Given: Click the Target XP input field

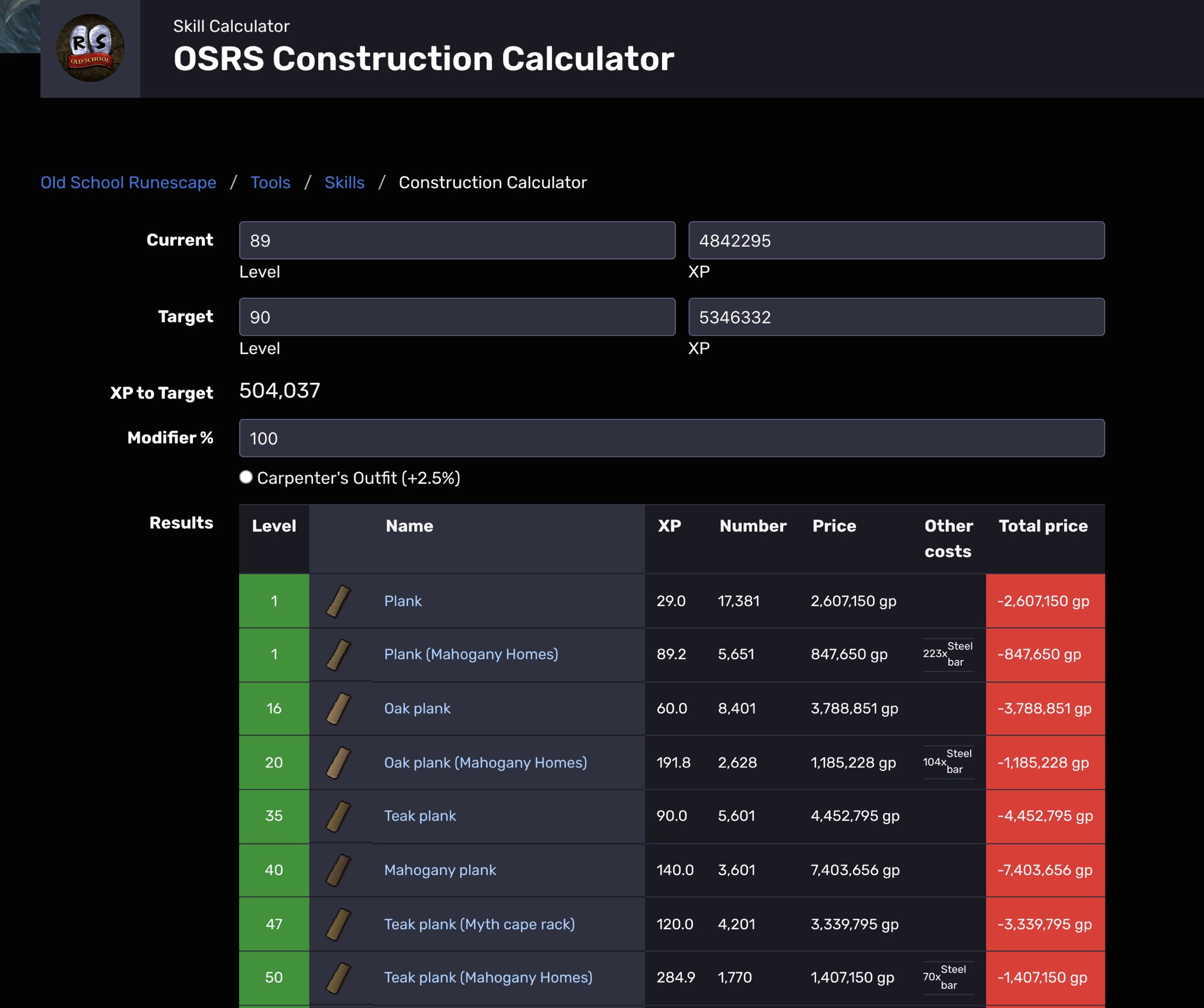Looking at the screenshot, I should tap(897, 317).
